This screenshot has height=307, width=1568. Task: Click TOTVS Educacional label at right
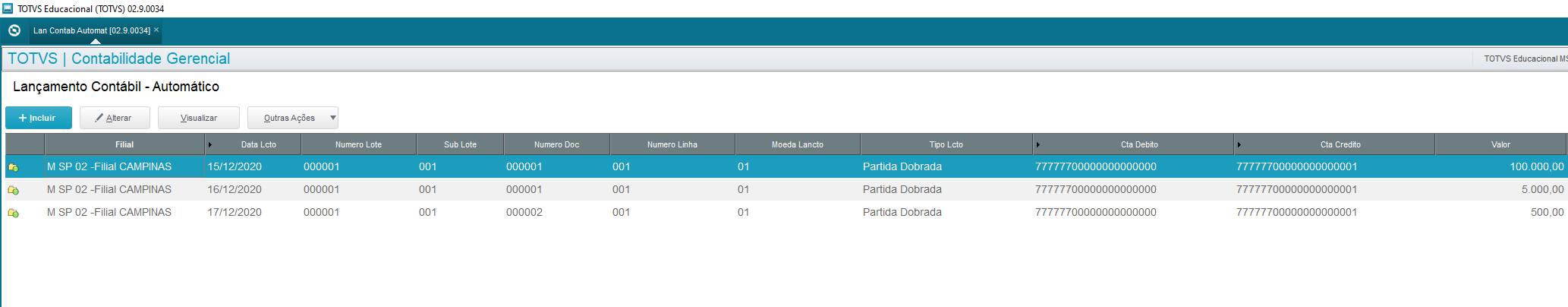click(x=1525, y=59)
